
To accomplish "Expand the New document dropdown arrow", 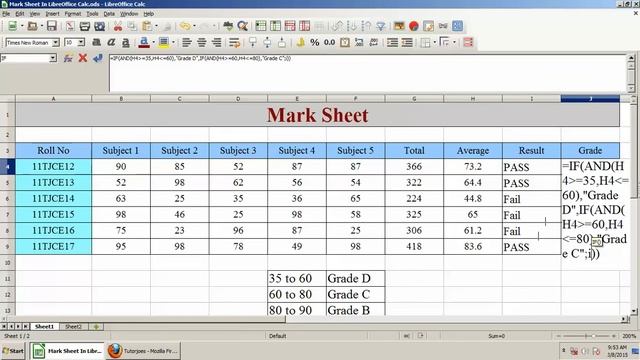I will pos(22,26).
